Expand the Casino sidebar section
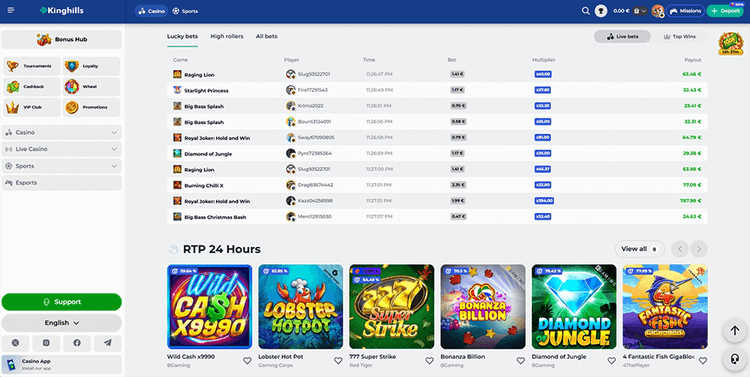This screenshot has height=377, width=750. click(x=62, y=132)
